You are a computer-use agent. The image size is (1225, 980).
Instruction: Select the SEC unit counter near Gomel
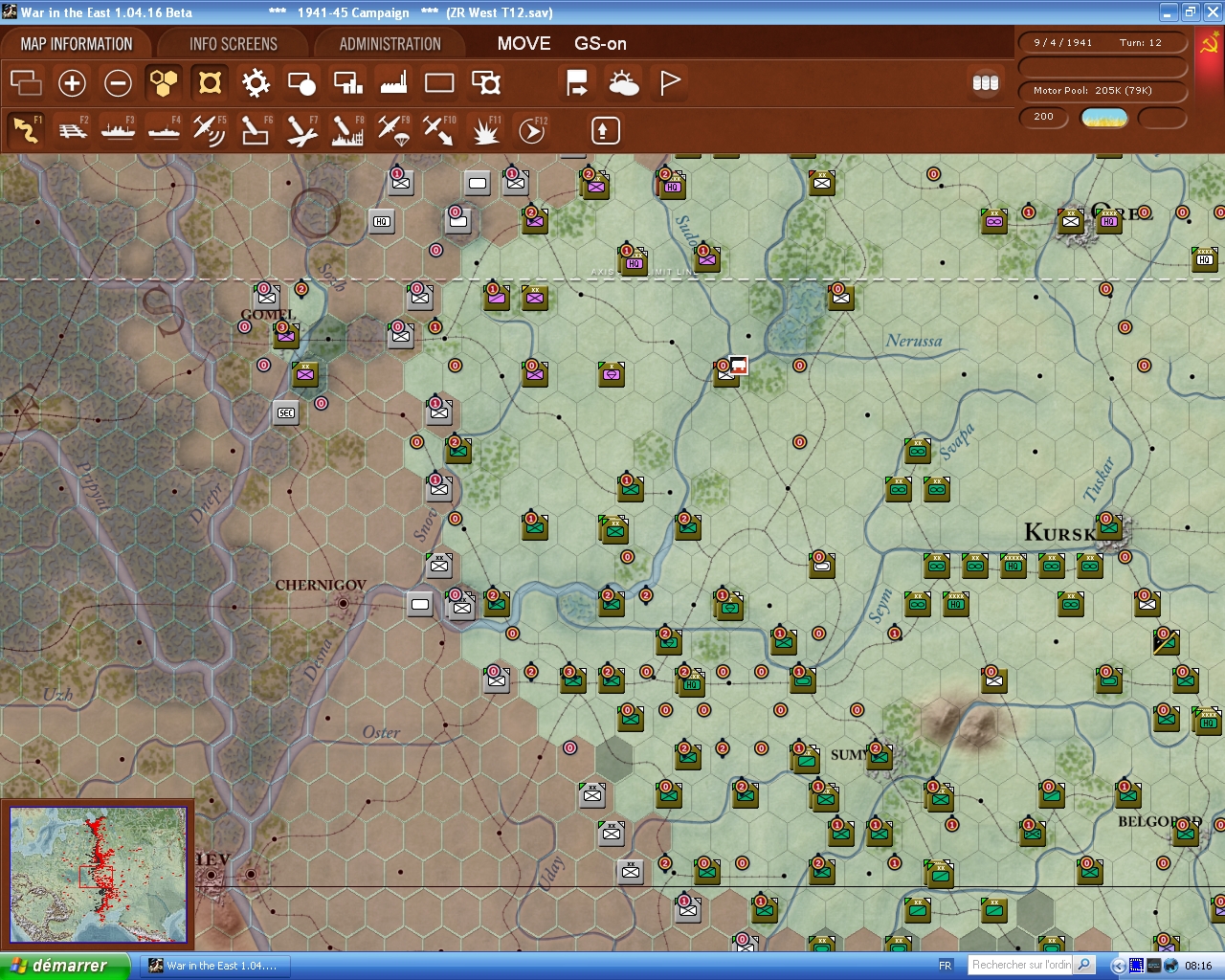286,412
